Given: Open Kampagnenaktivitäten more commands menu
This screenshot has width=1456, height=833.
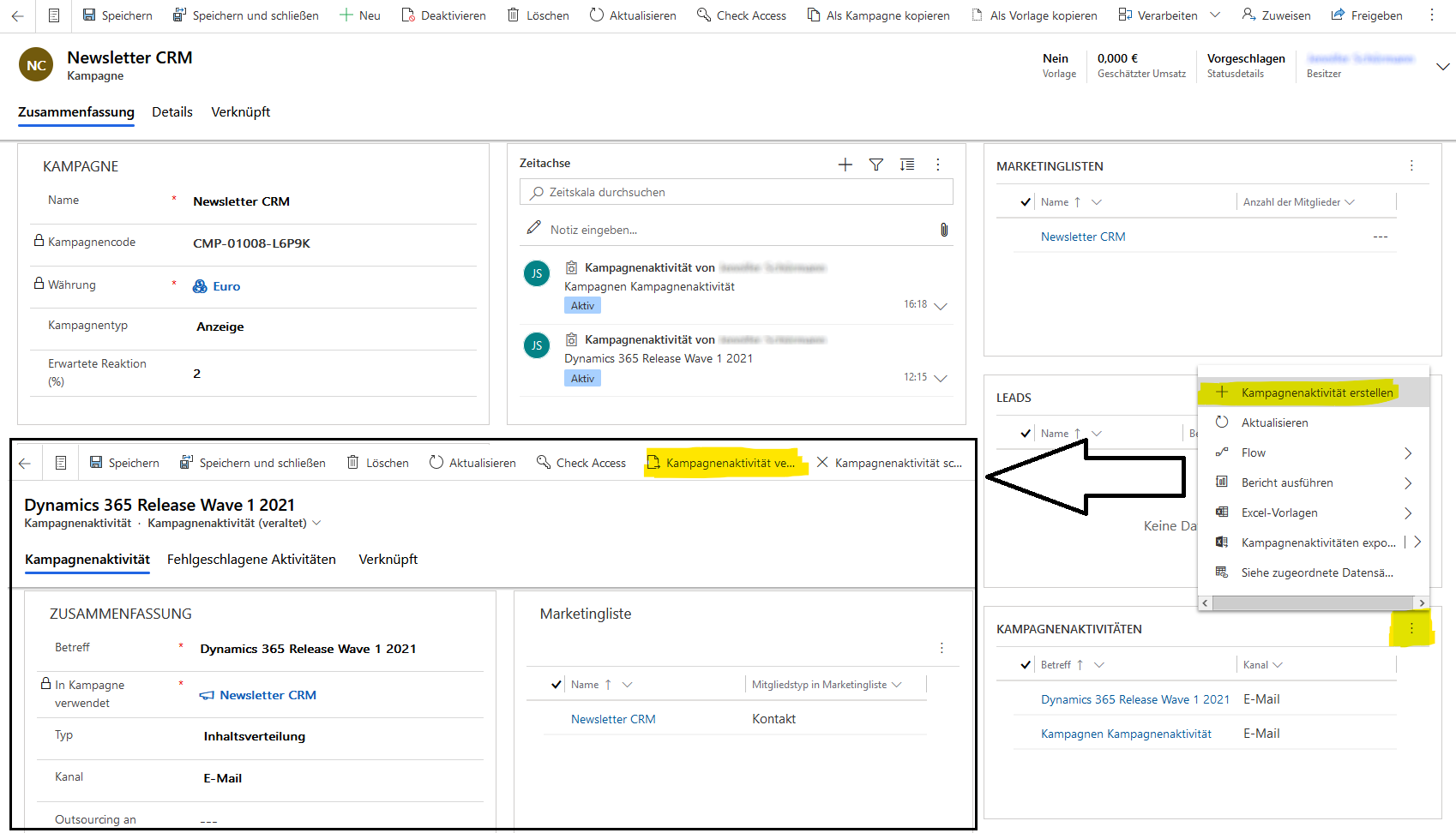Looking at the screenshot, I should tap(1411, 629).
